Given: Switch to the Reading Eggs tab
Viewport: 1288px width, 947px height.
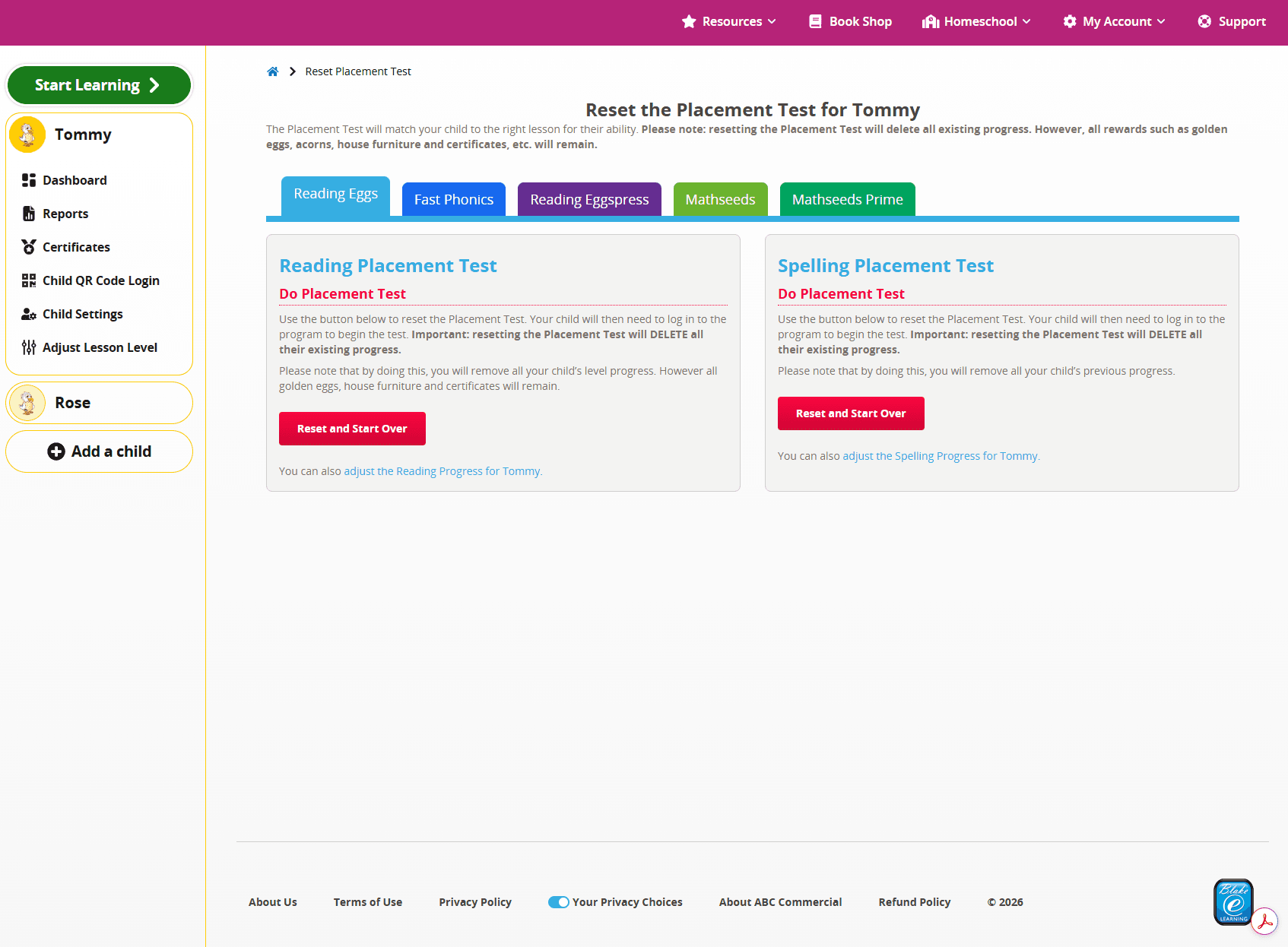Looking at the screenshot, I should [x=335, y=196].
